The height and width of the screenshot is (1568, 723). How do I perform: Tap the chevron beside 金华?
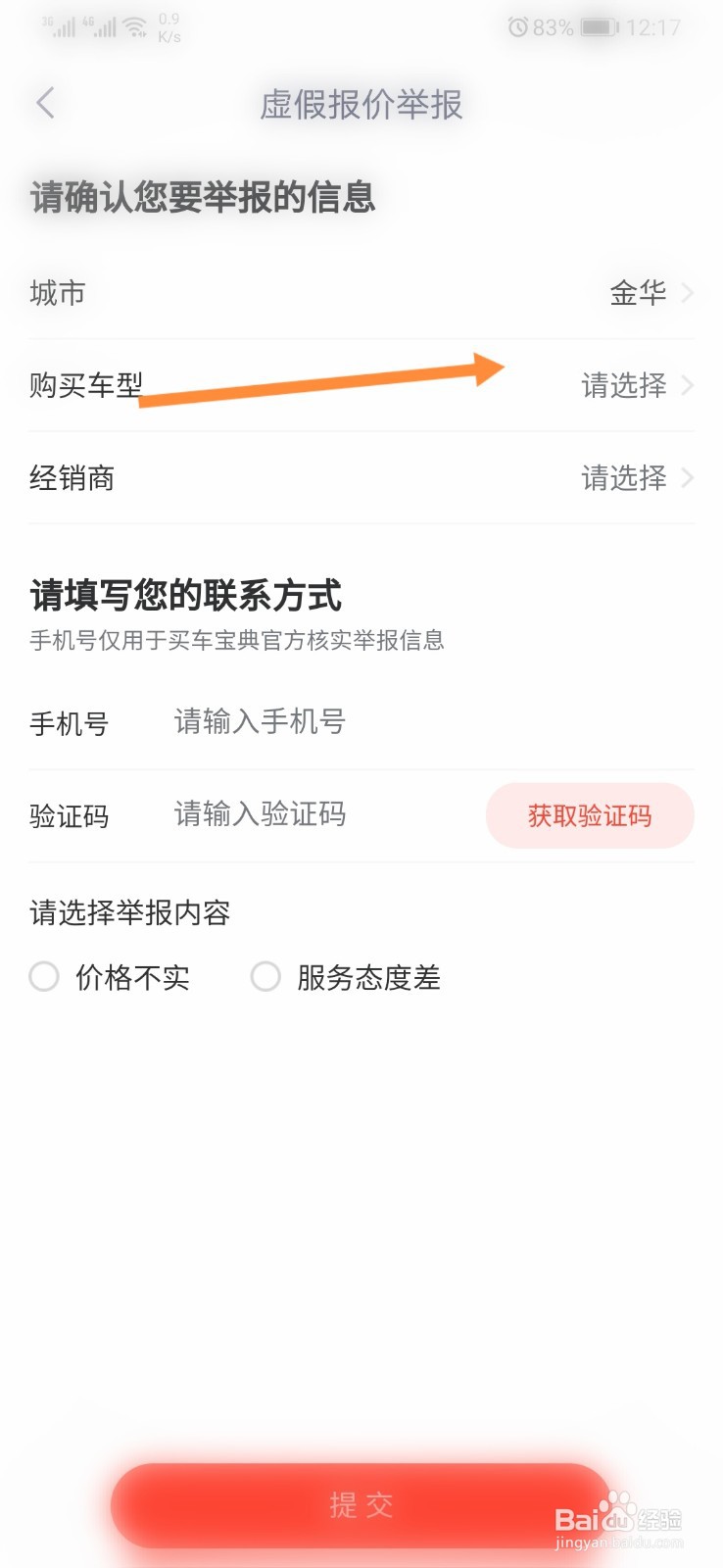pos(687,292)
